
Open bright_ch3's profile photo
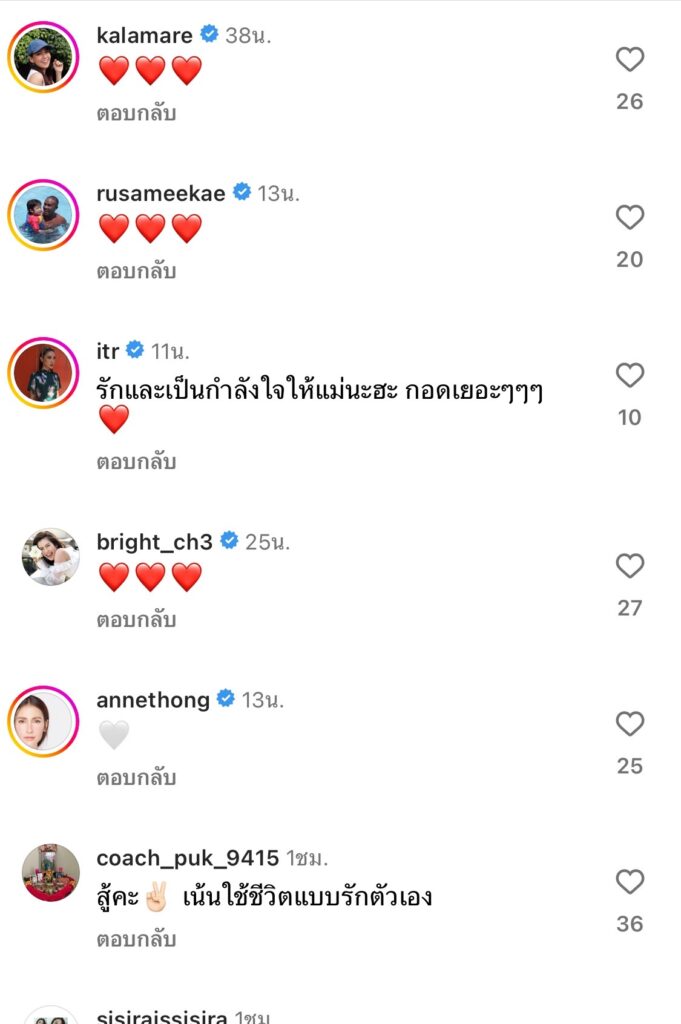(50, 557)
